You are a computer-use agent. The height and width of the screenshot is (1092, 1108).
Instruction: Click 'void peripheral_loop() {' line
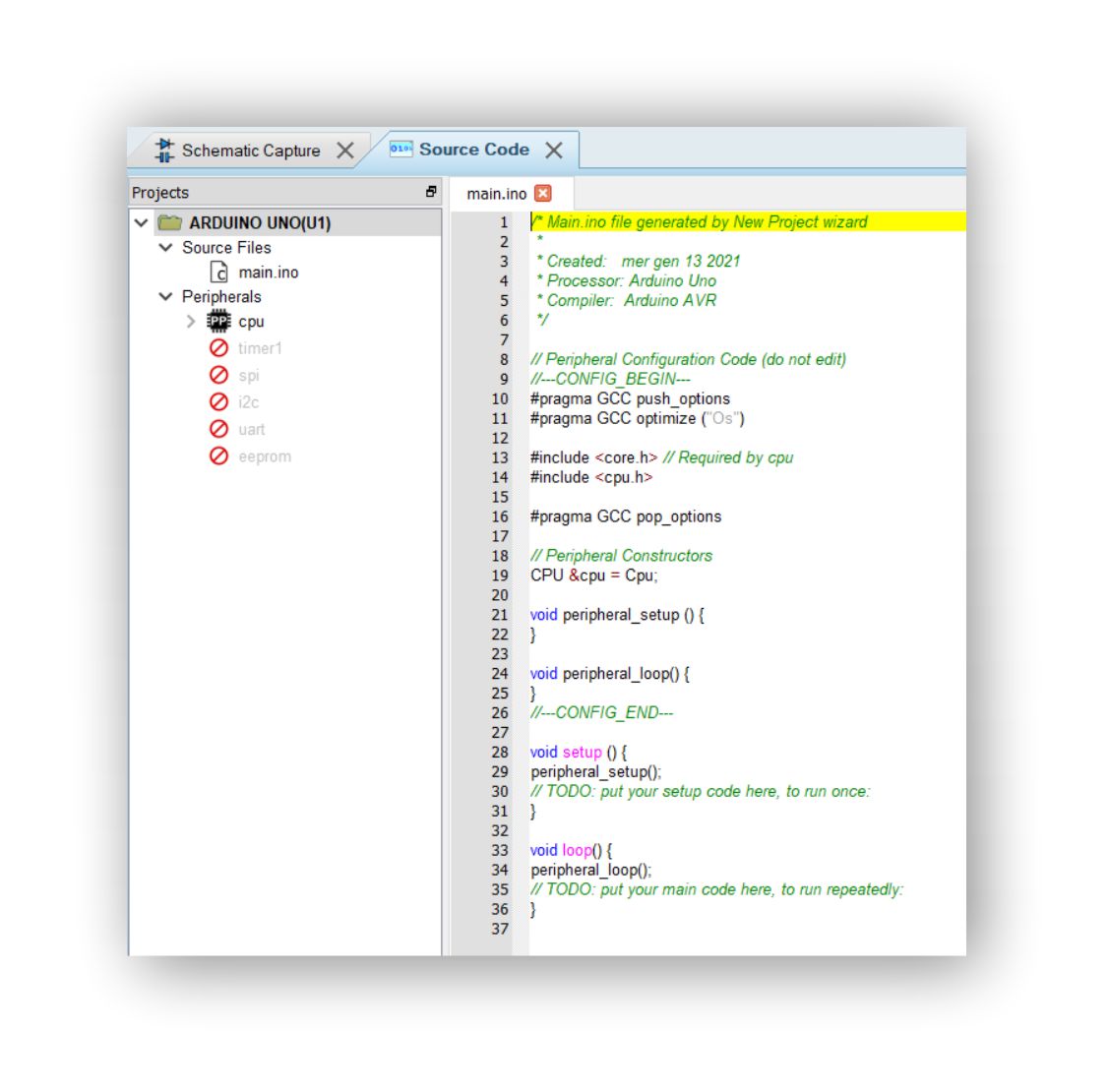pyautogui.click(x=610, y=674)
